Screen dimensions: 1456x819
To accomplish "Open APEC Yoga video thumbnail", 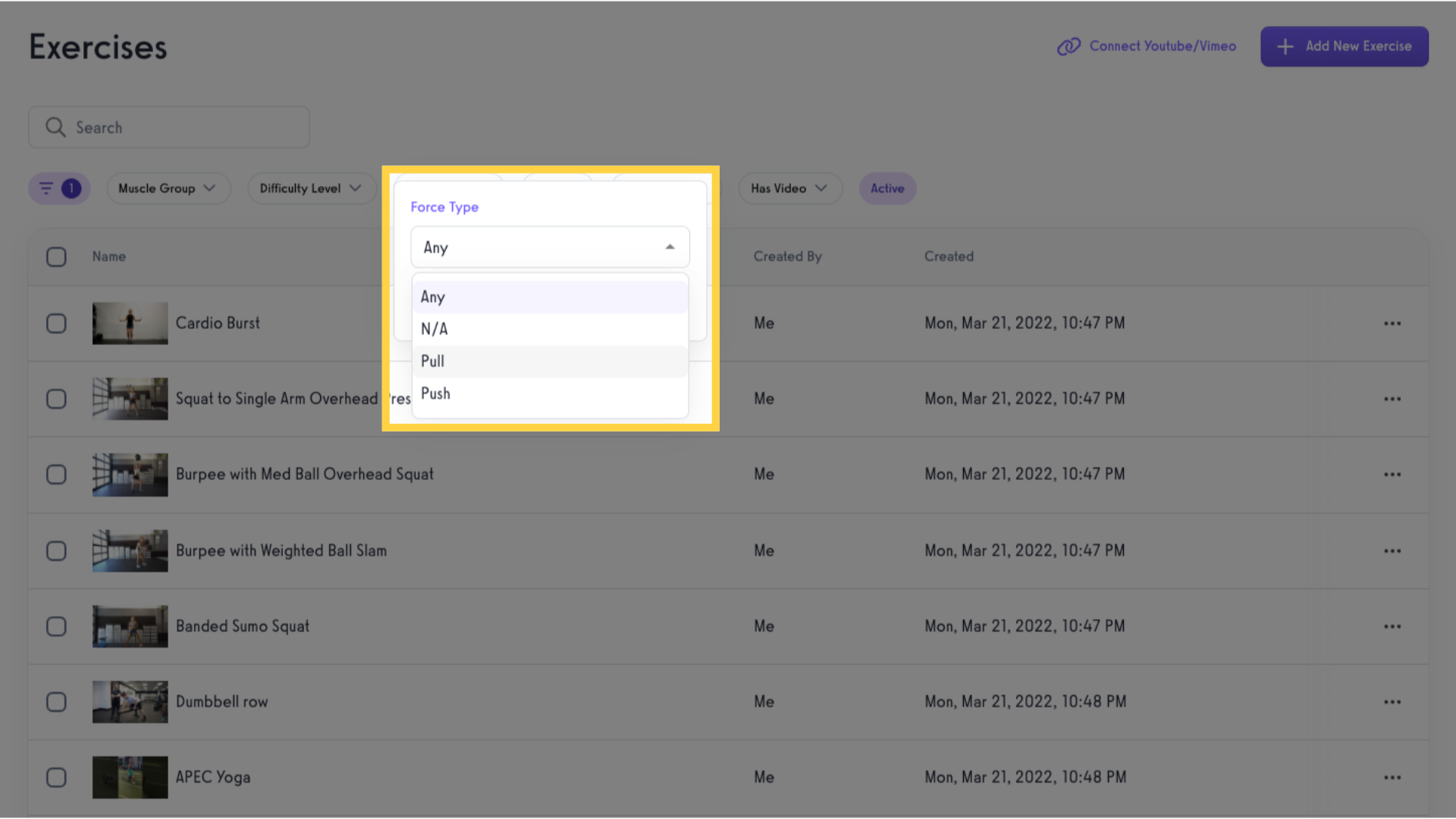I will point(130,777).
